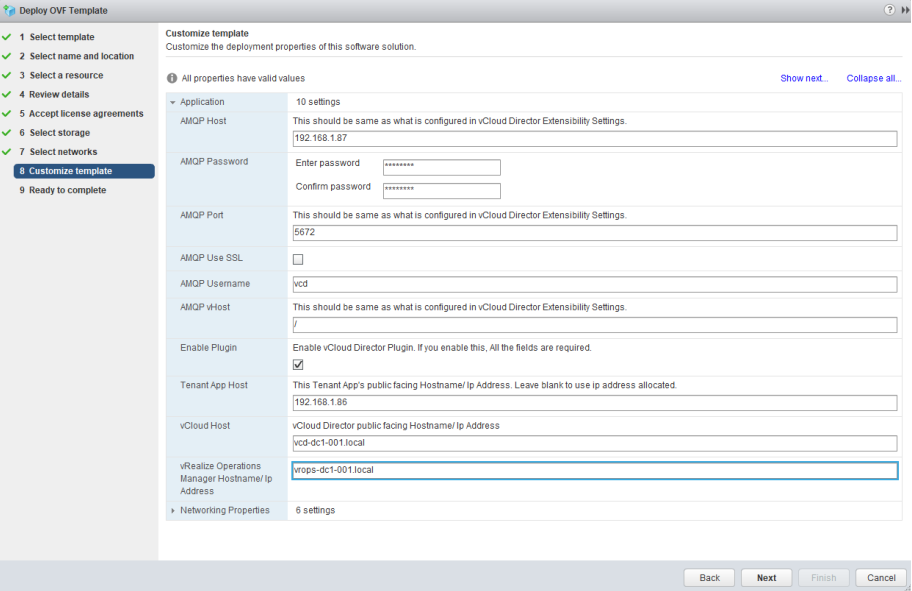Image resolution: width=912 pixels, height=591 pixels.
Task: Cancel the OVF deployment wizard
Action: point(881,578)
